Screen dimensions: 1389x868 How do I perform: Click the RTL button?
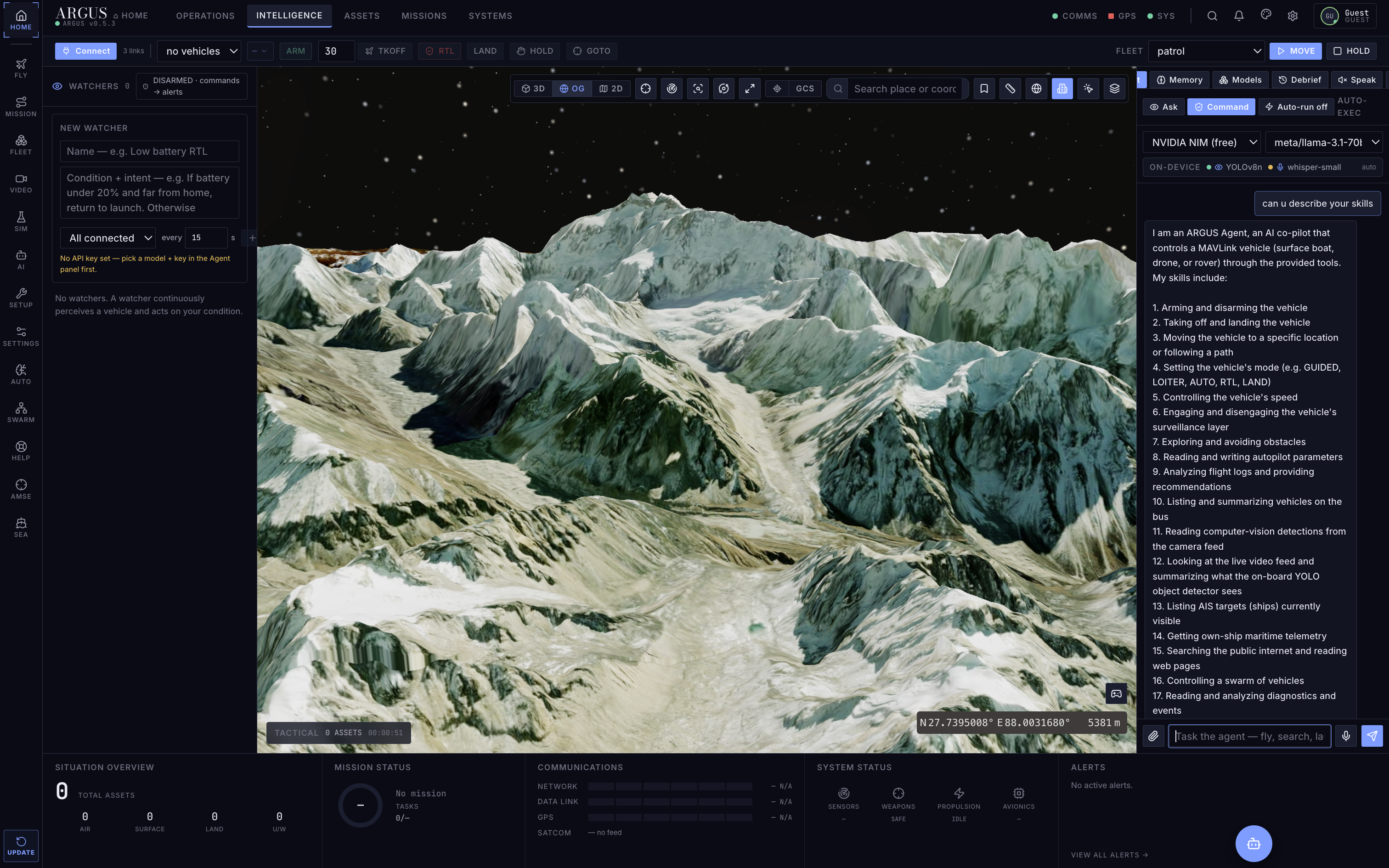[x=440, y=51]
